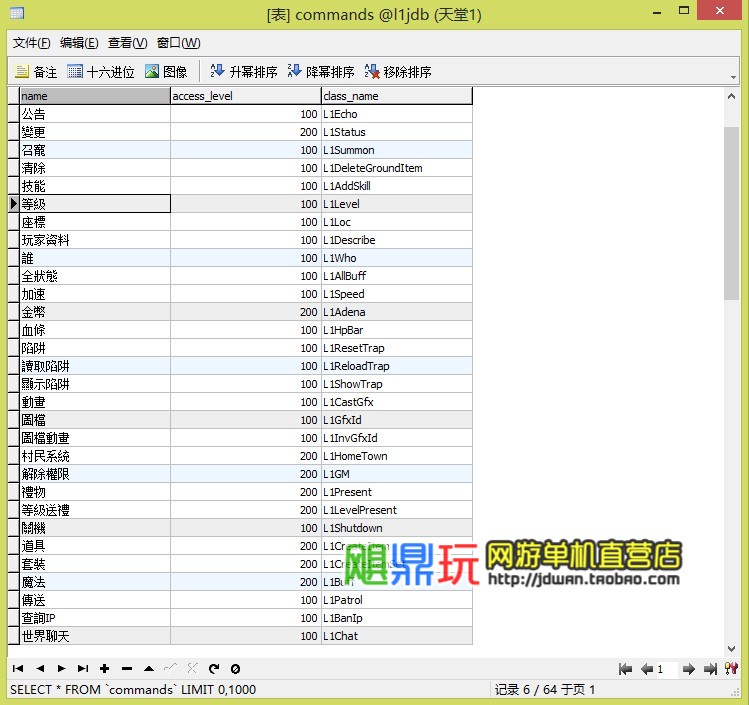Image resolution: width=749 pixels, height=705 pixels.
Task: Click the stop loading circle icon
Action: [235, 669]
